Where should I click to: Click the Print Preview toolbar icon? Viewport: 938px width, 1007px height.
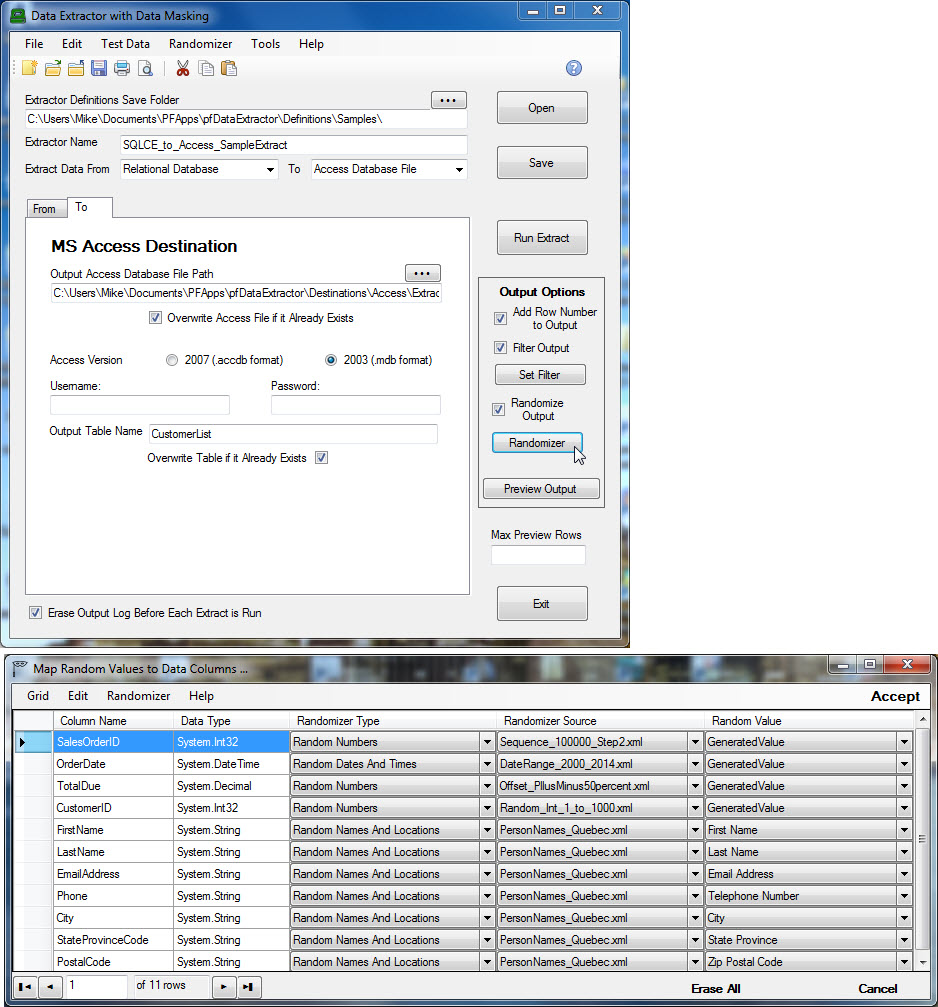click(146, 69)
